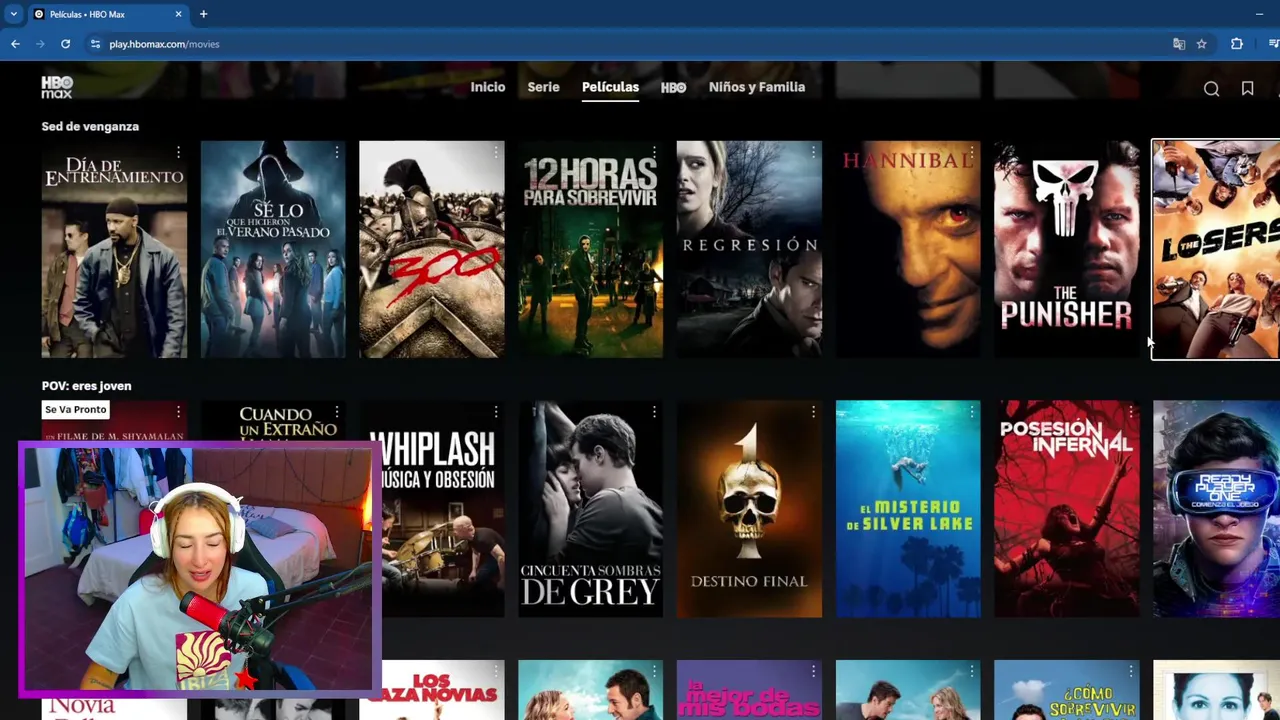1280x720 pixels.
Task: Open the Niños y Familia tab
Action: pos(757,87)
